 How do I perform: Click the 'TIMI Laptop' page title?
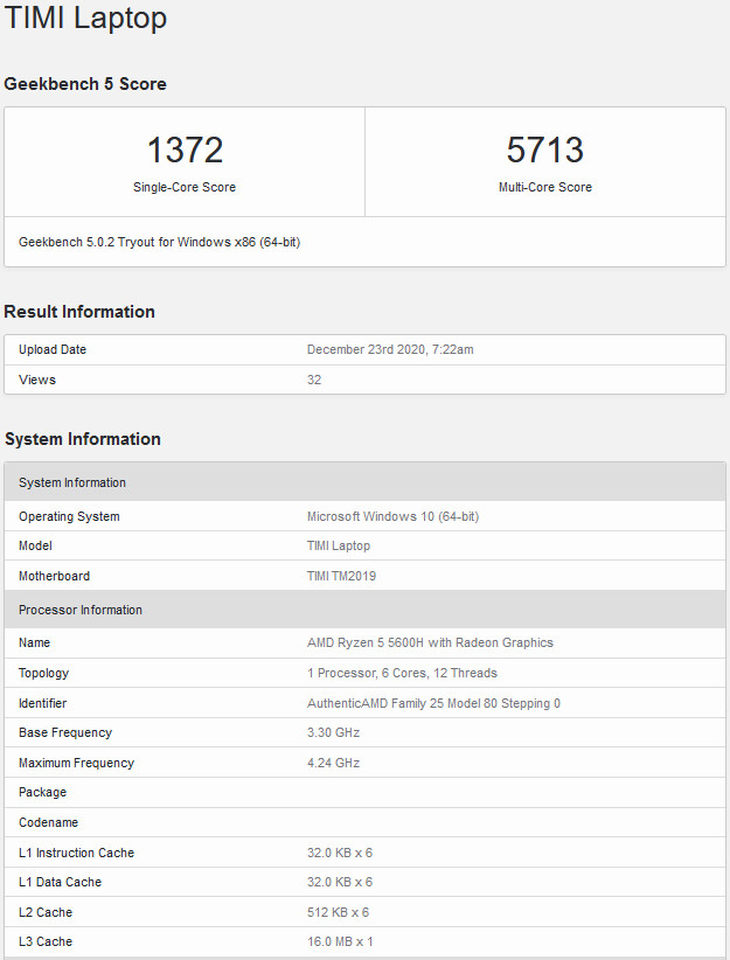pyautogui.click(x=85, y=18)
